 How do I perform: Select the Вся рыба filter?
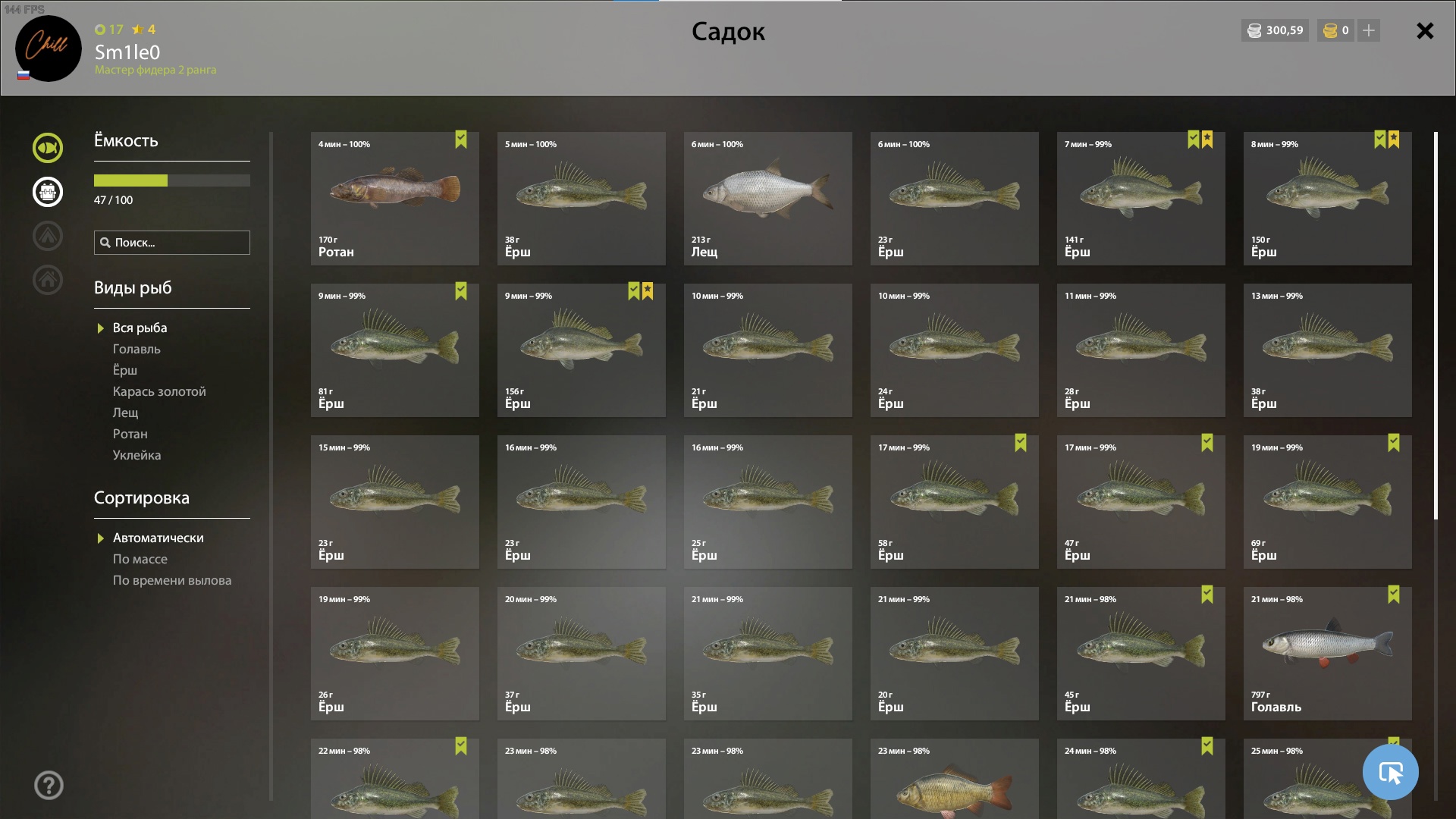coord(140,328)
